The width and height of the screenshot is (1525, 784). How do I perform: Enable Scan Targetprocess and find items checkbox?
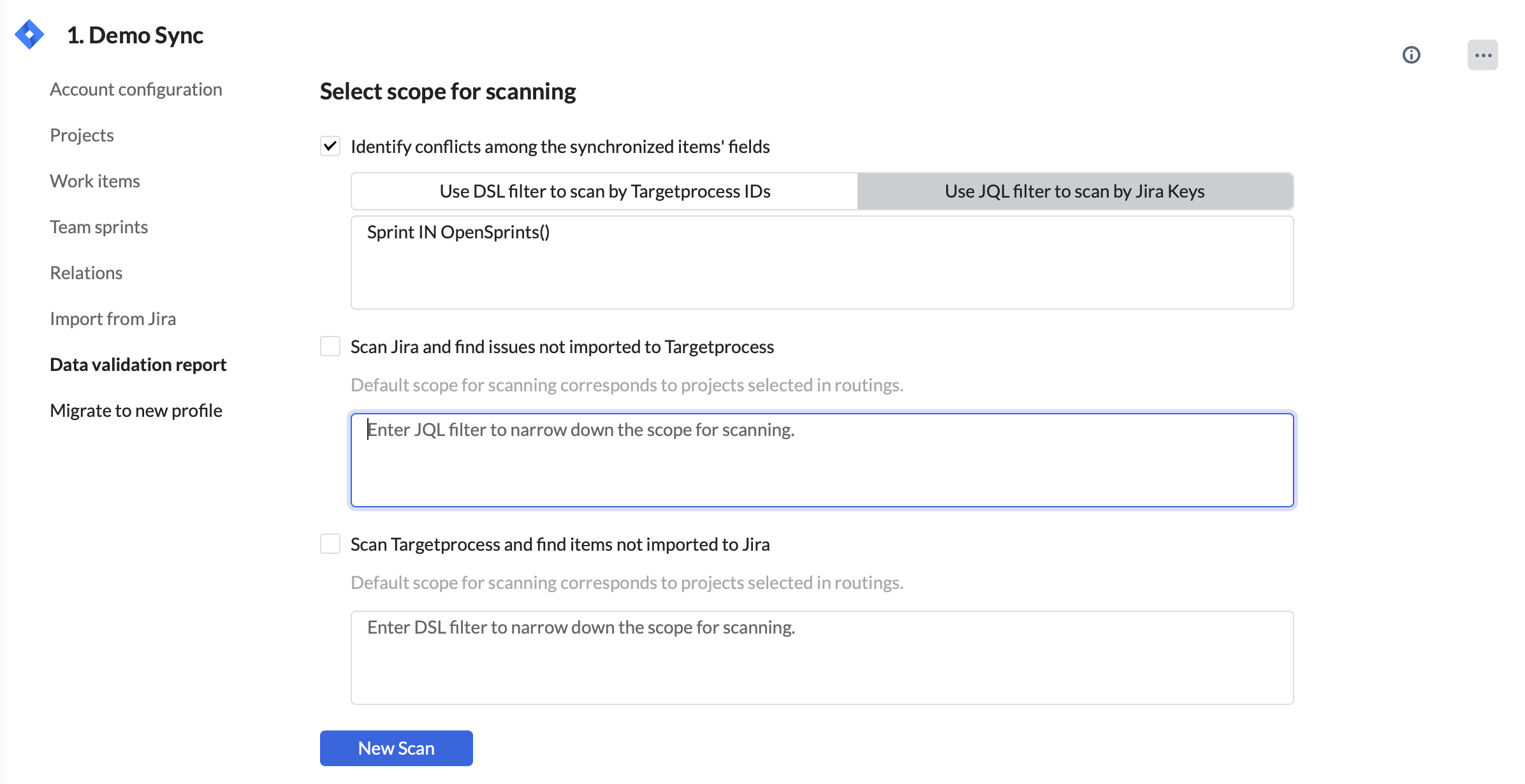[330, 544]
